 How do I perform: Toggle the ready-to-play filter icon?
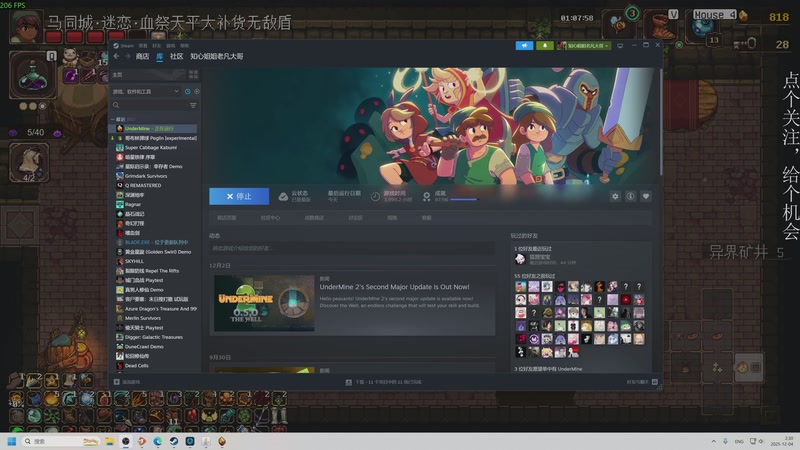(x=197, y=91)
